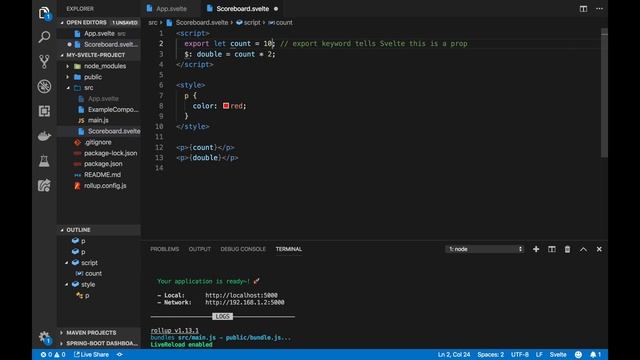Go to line via Ln 2, Col 24
Screen dimensions: 640x360
tap(454, 355)
